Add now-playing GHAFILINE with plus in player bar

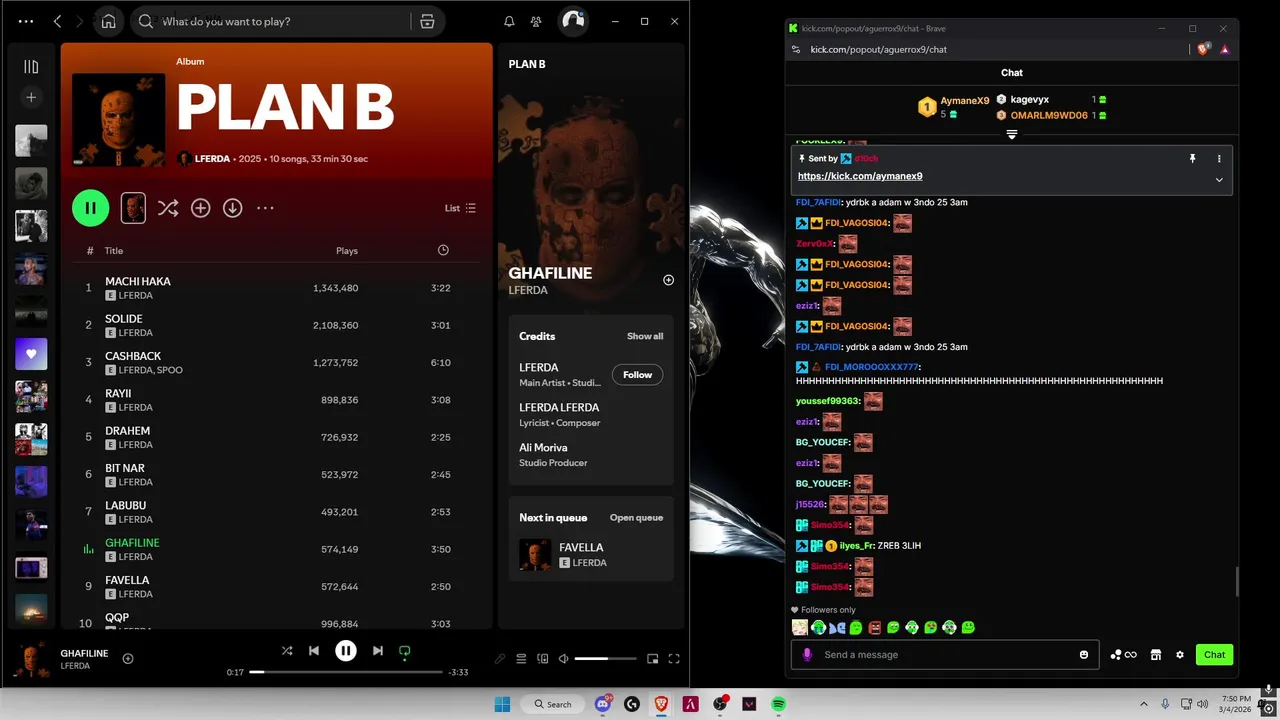tap(128, 658)
